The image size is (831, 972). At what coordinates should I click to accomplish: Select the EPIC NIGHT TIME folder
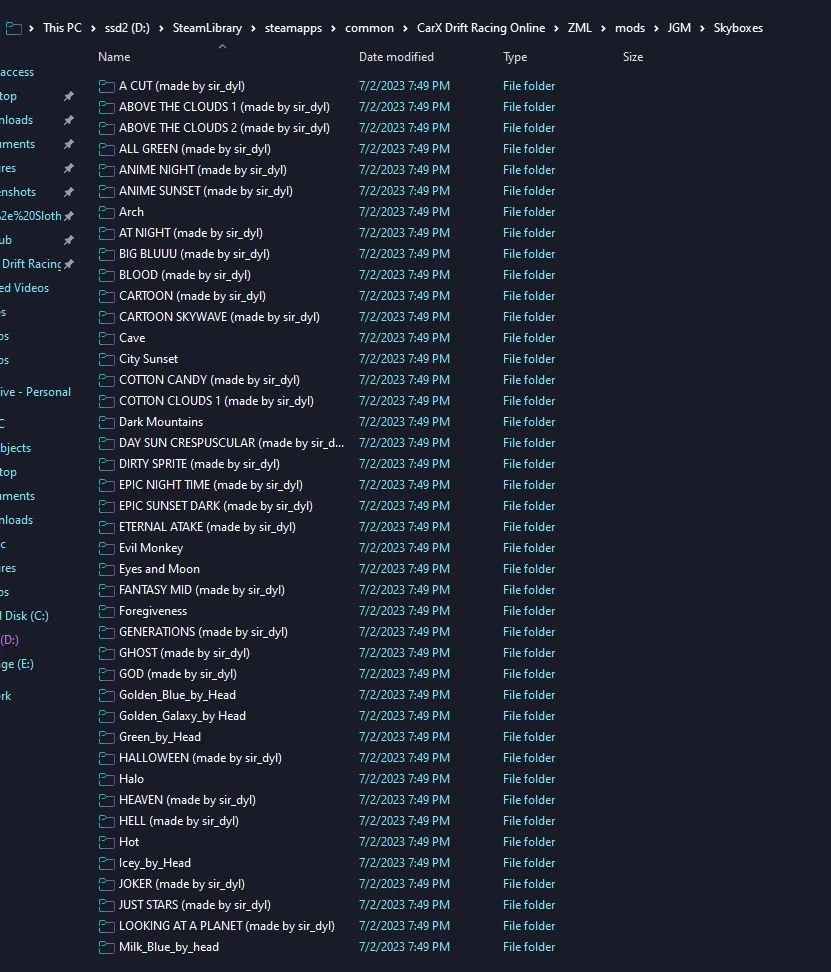click(211, 485)
